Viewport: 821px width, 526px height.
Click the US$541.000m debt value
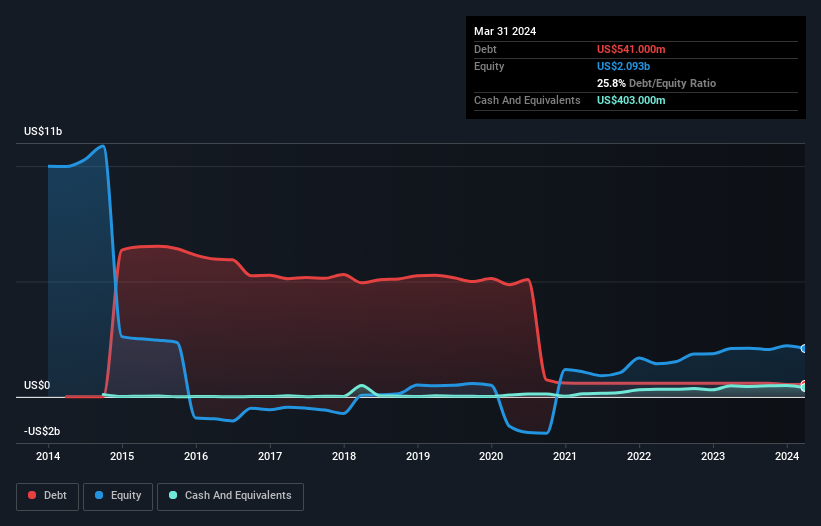[x=631, y=49]
